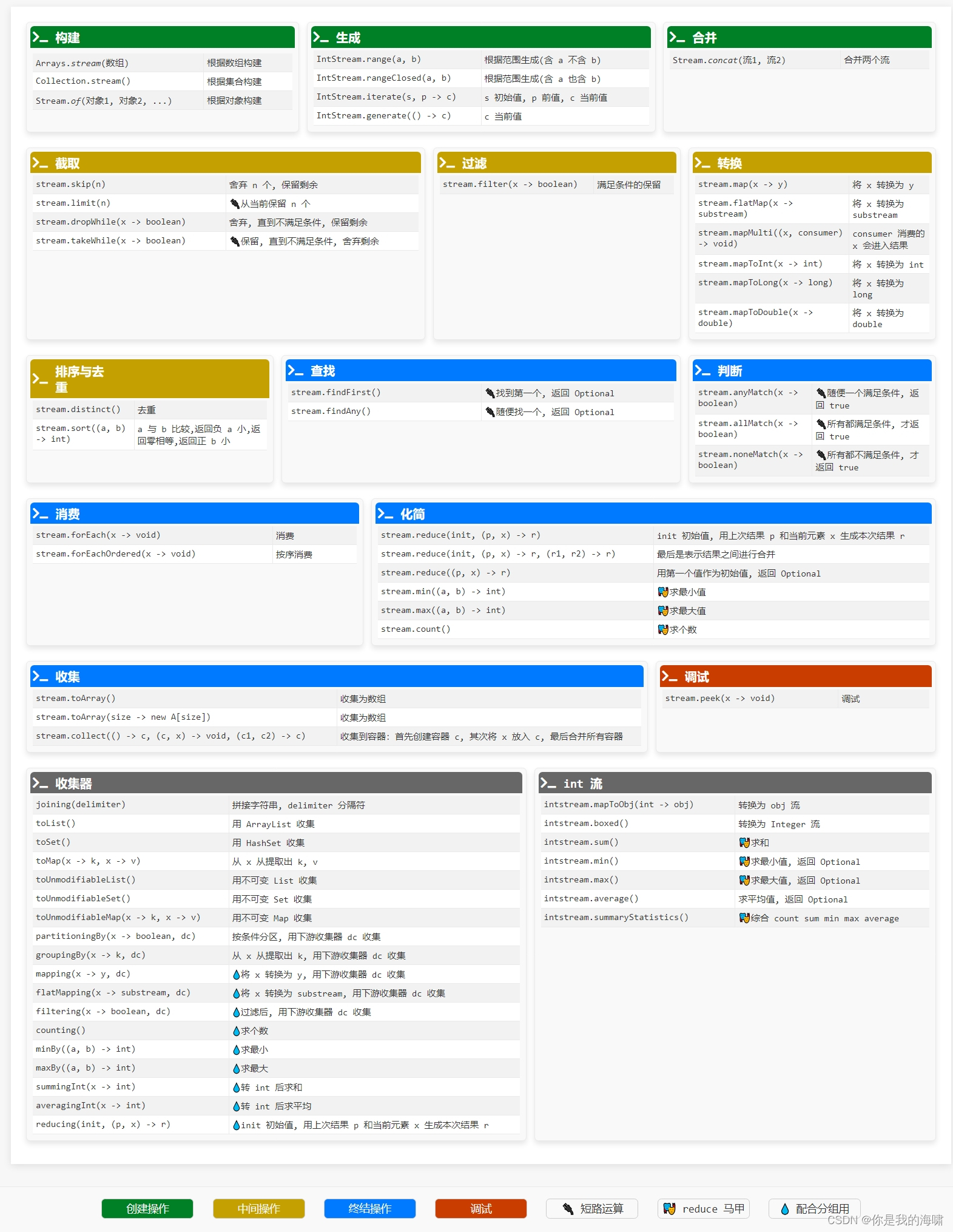
Task: Click the Arrays.stream(数组) cell
Action: (x=118, y=63)
